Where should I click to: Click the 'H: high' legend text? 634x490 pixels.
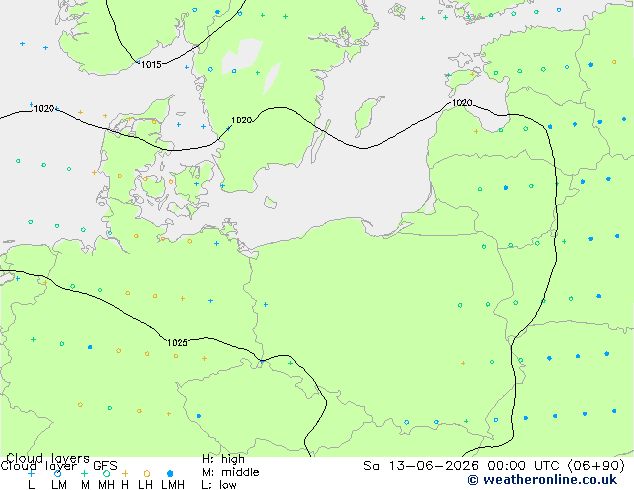[x=223, y=459]
